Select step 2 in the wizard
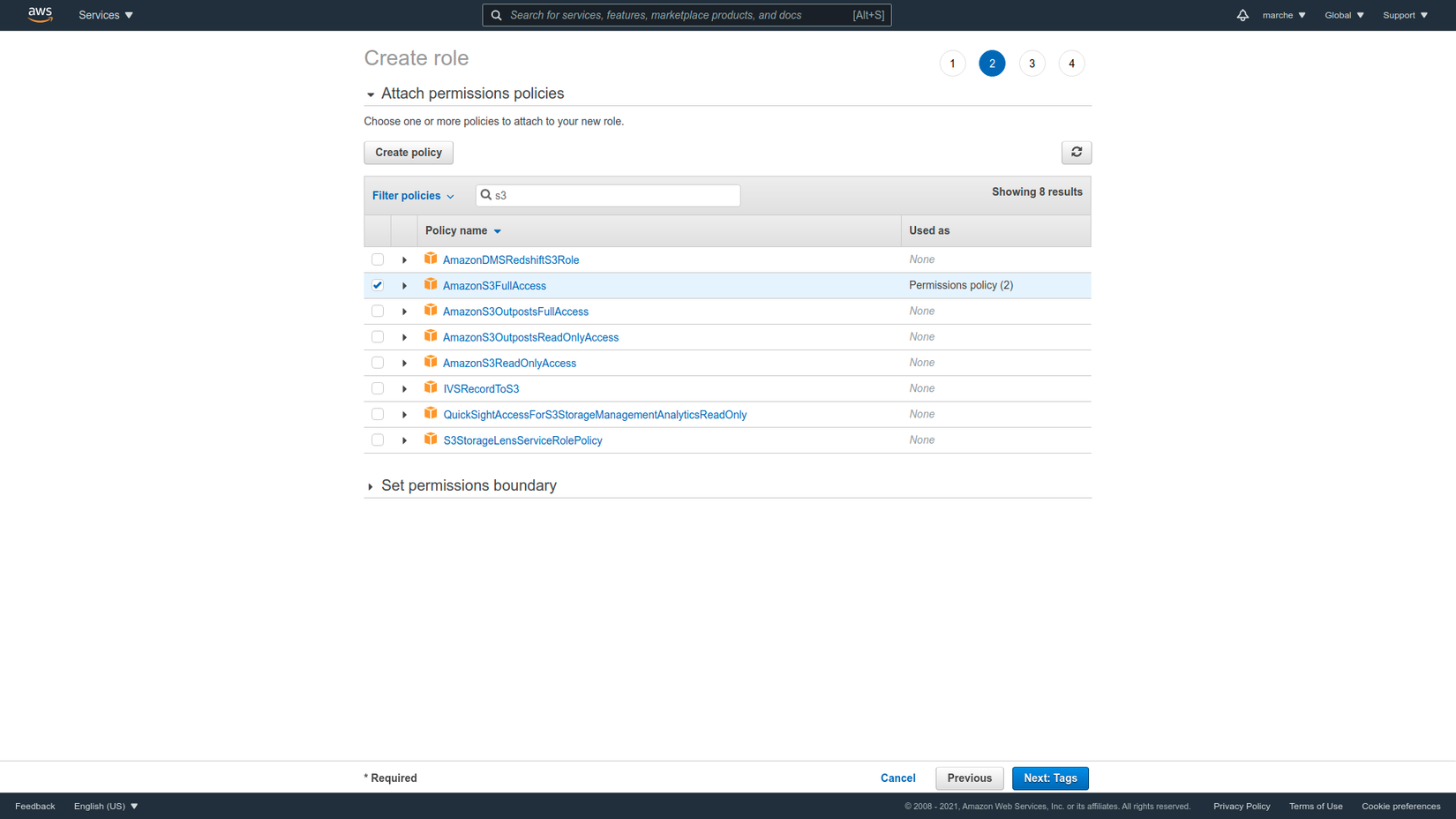This screenshot has height=819, width=1456. [x=992, y=64]
